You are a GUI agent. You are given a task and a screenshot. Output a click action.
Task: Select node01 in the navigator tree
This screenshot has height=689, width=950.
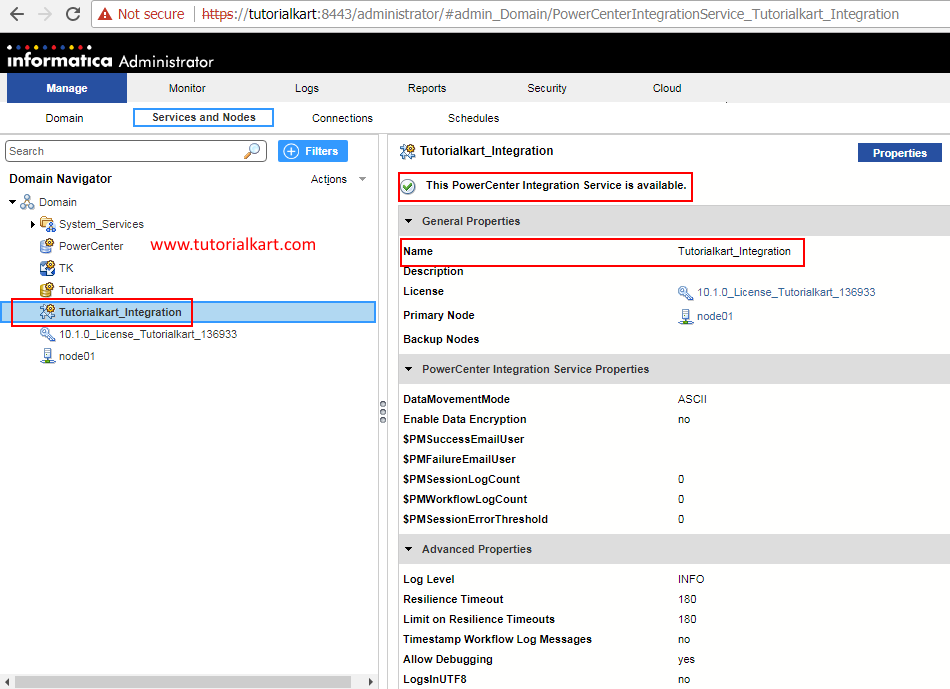coord(77,356)
